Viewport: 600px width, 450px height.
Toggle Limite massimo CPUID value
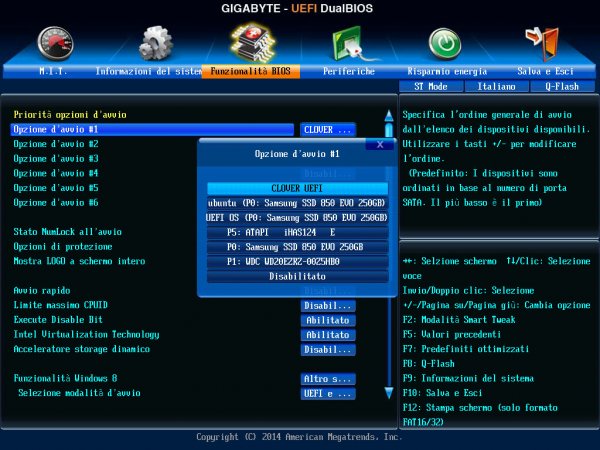coord(328,305)
